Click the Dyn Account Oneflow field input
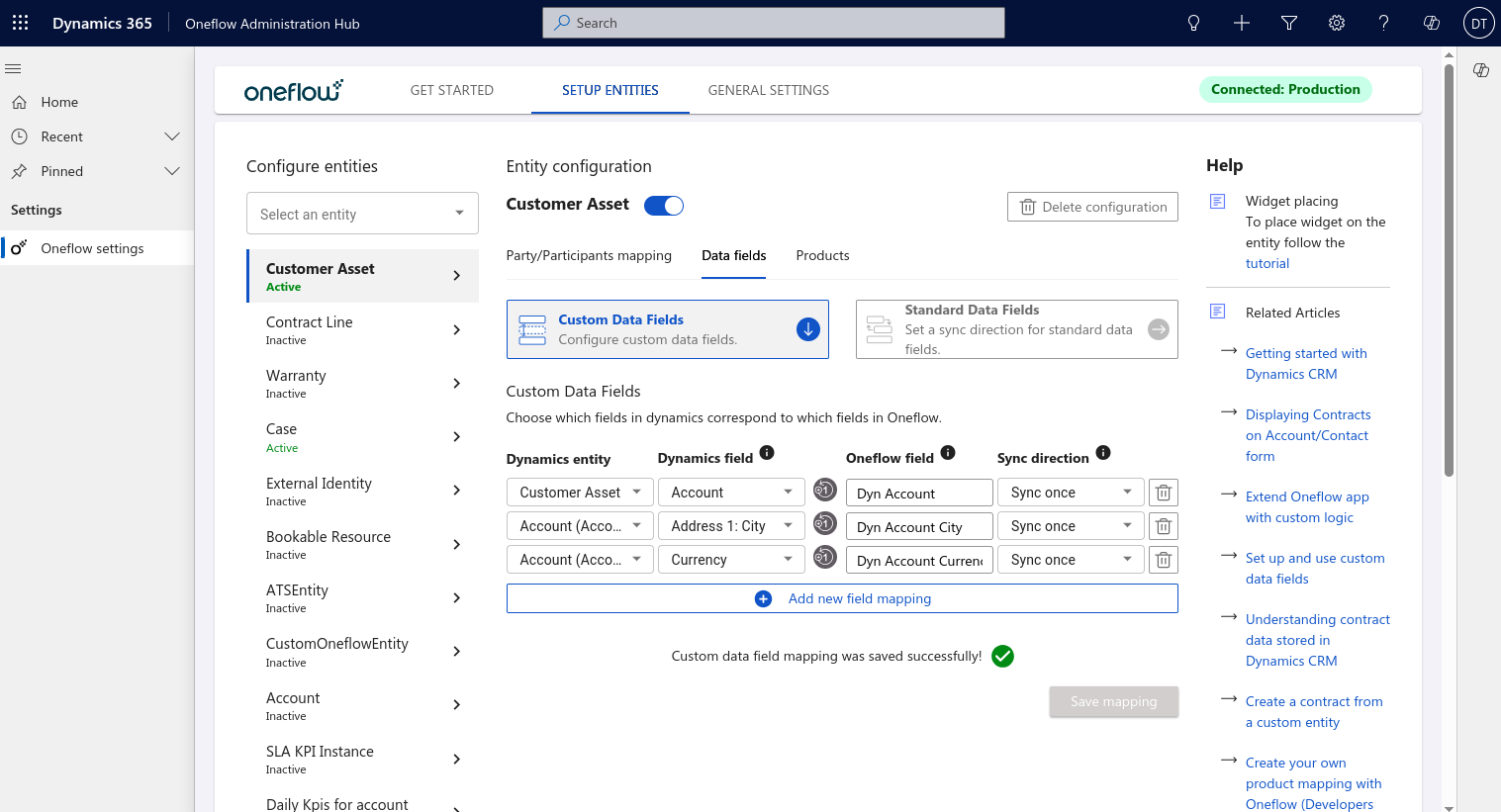This screenshot has height=812, width=1501. (x=919, y=493)
